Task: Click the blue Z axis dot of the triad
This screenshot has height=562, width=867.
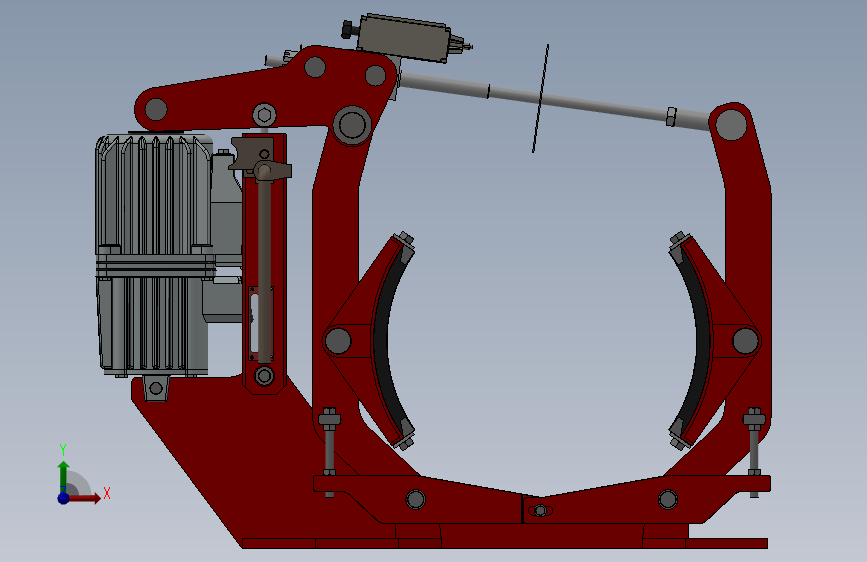Action: coord(63,498)
